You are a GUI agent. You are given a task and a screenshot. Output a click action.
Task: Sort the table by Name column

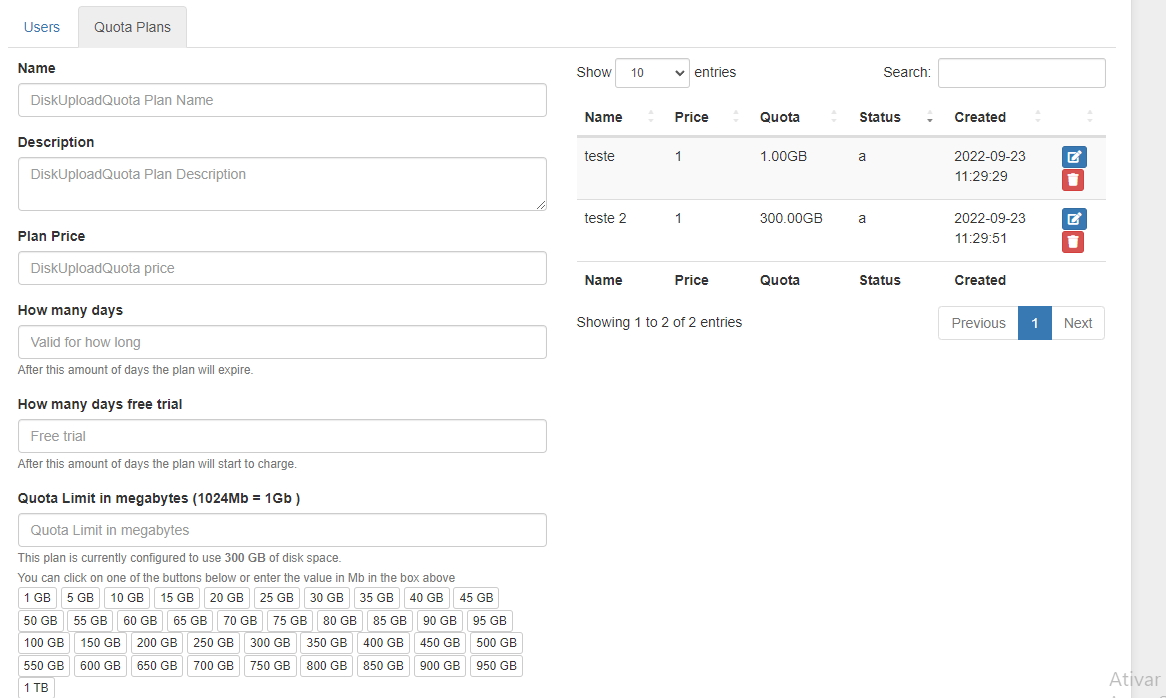(602, 117)
